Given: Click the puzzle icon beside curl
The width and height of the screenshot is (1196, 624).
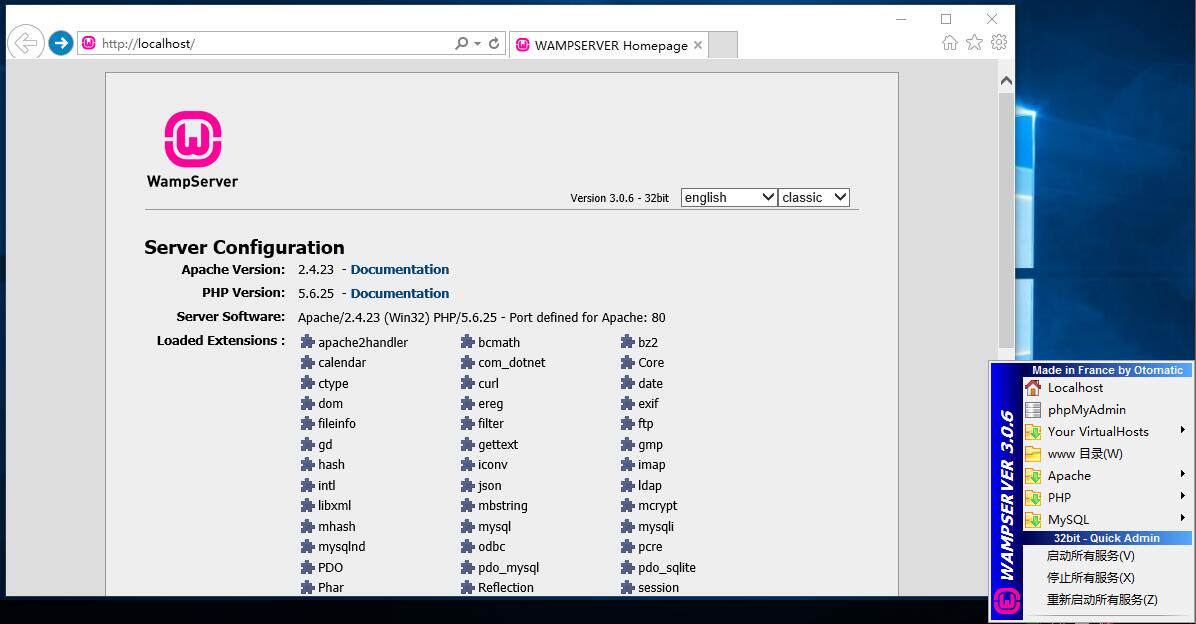Looking at the screenshot, I should click(468, 383).
